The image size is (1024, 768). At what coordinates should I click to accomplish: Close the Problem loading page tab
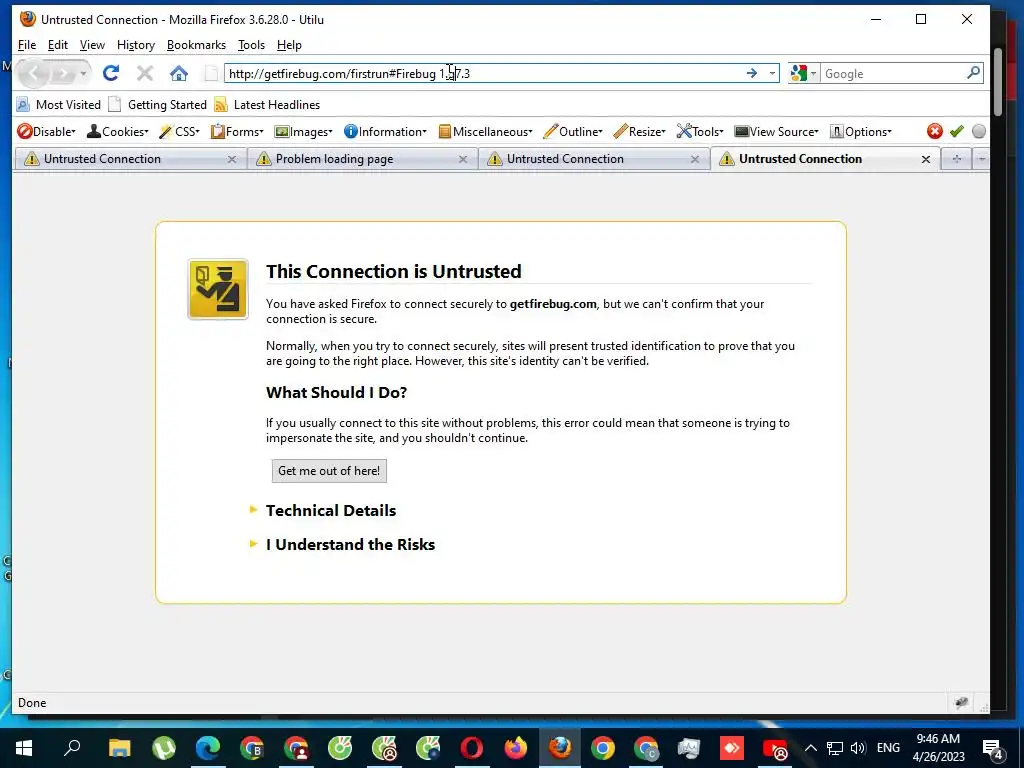tap(463, 159)
